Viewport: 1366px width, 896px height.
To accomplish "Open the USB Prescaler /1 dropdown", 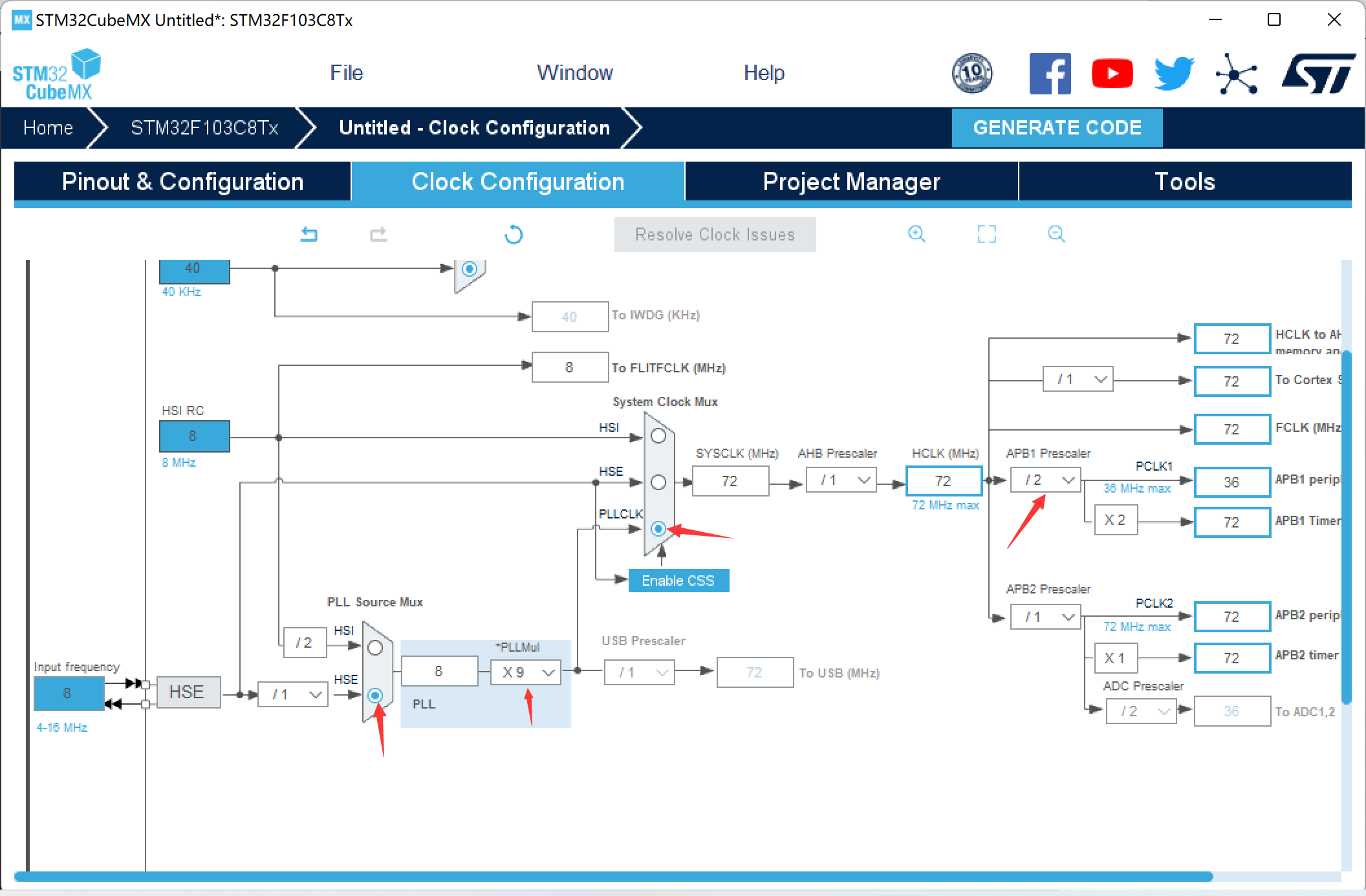I will pos(640,672).
